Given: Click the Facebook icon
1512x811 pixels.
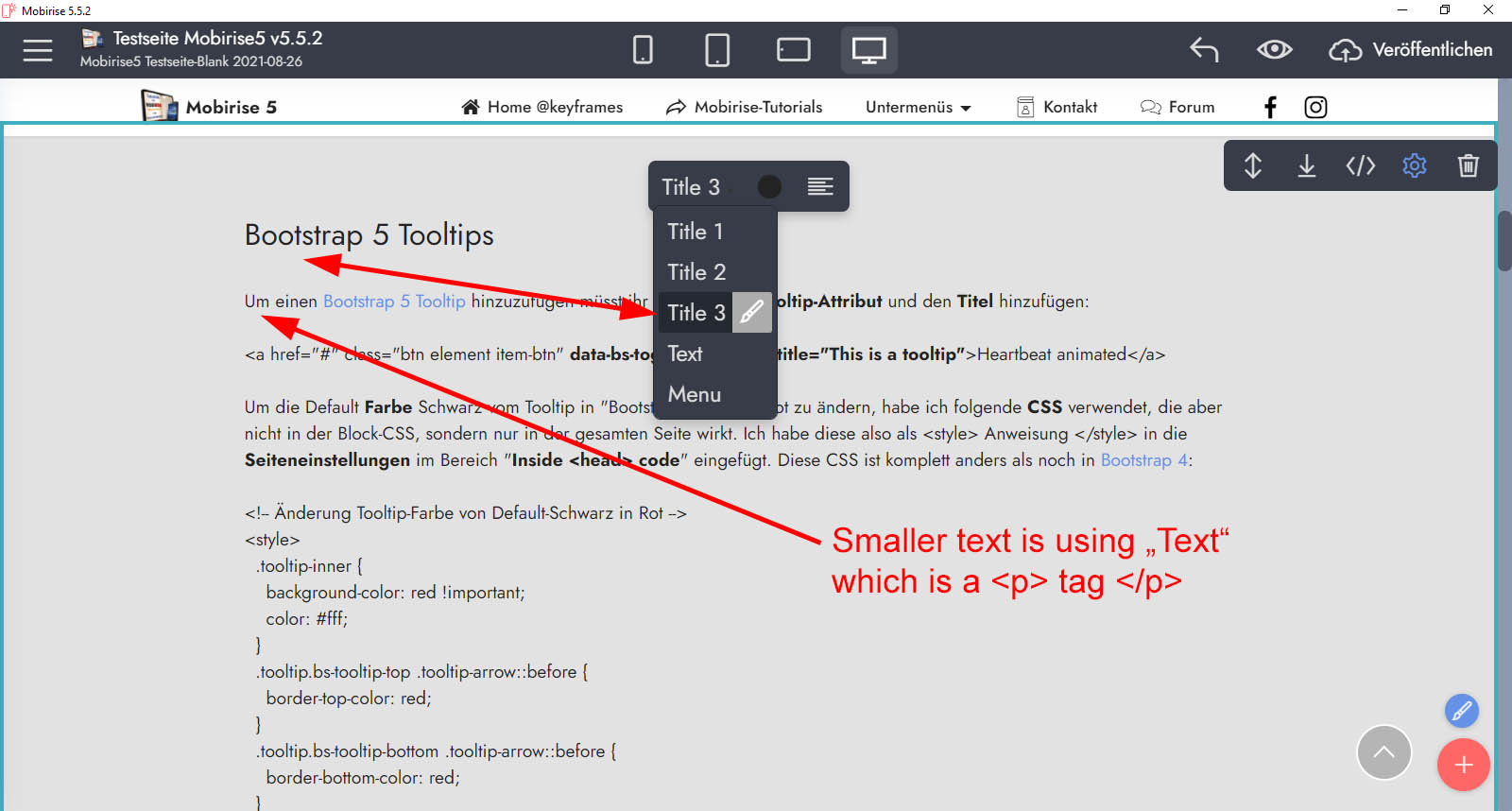Looking at the screenshot, I should tap(1270, 107).
